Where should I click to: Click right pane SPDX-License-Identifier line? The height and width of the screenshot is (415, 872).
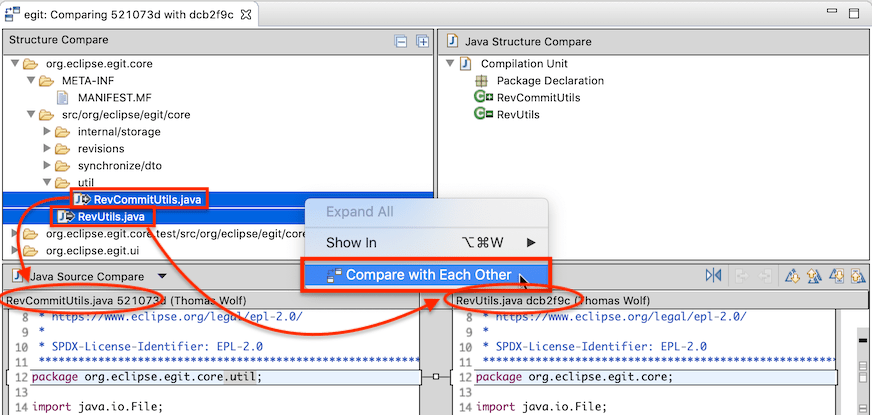coord(595,347)
